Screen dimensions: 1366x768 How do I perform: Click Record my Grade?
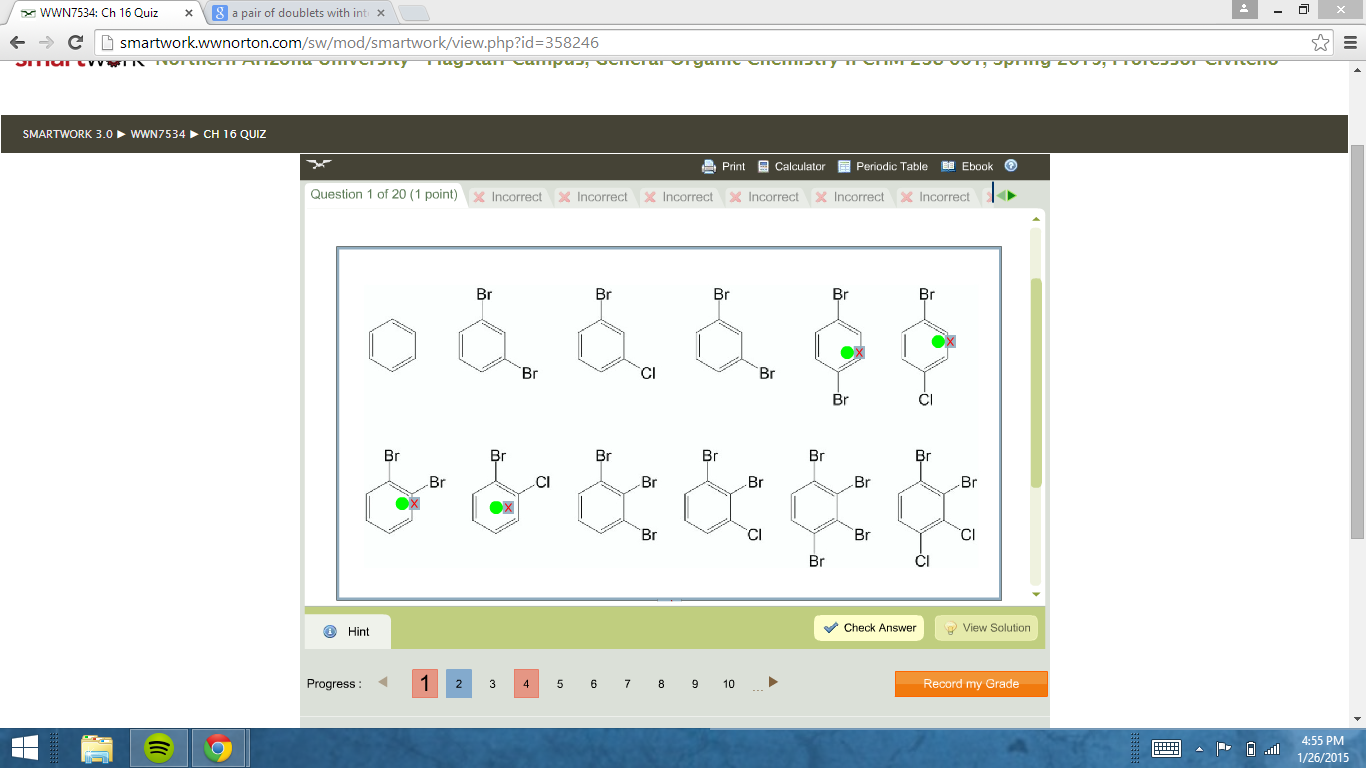(970, 684)
